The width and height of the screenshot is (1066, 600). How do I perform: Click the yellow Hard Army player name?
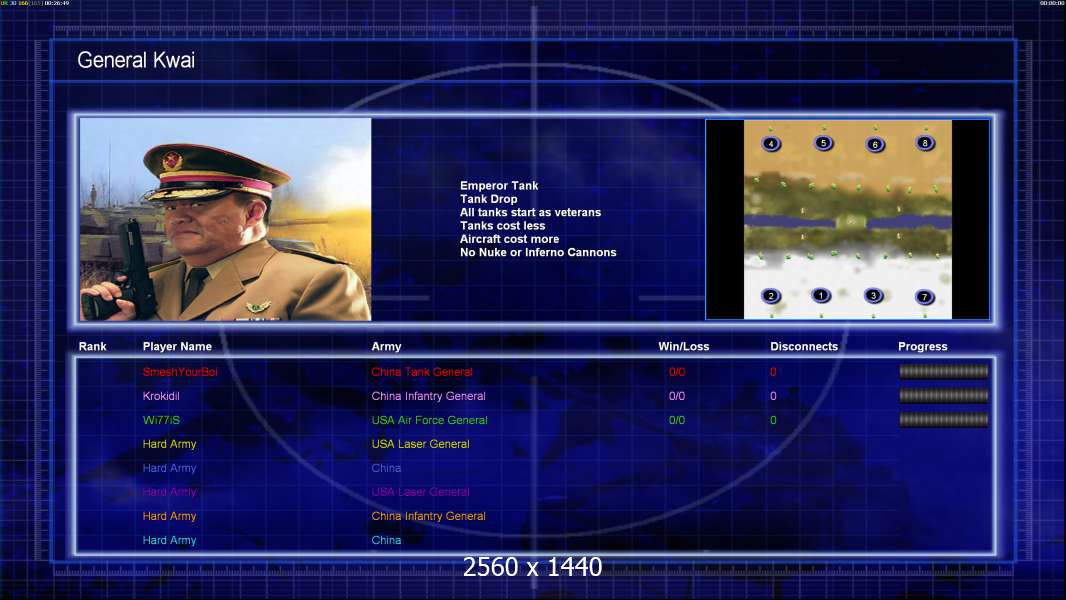click(x=169, y=444)
